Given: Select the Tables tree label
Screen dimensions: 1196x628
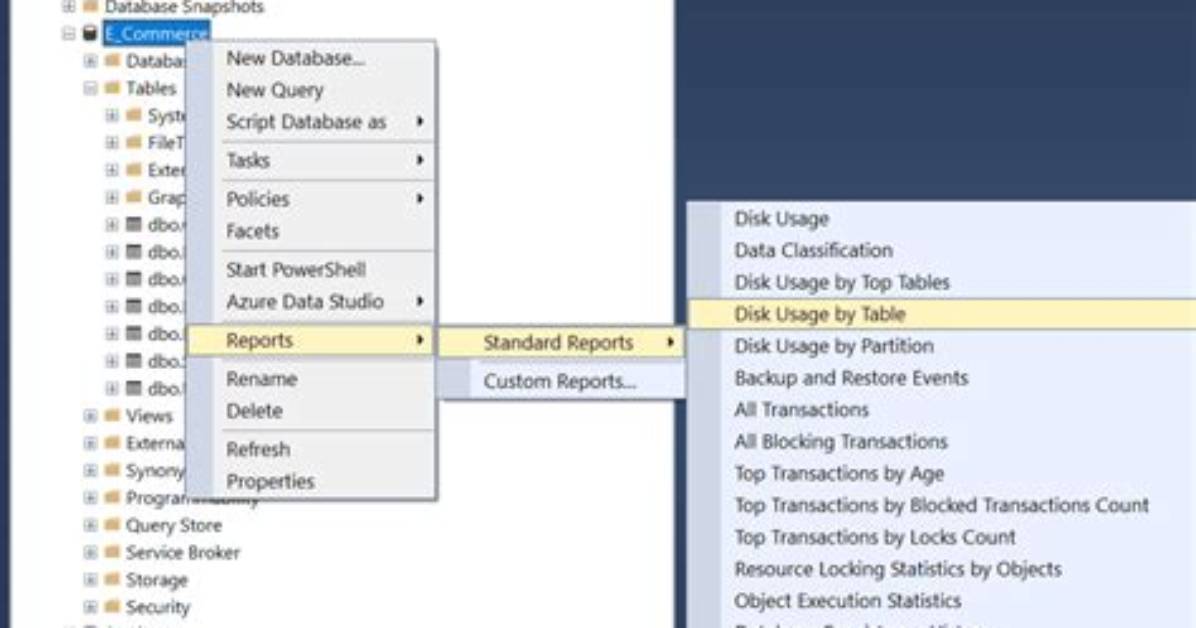Looking at the screenshot, I should (x=151, y=89).
